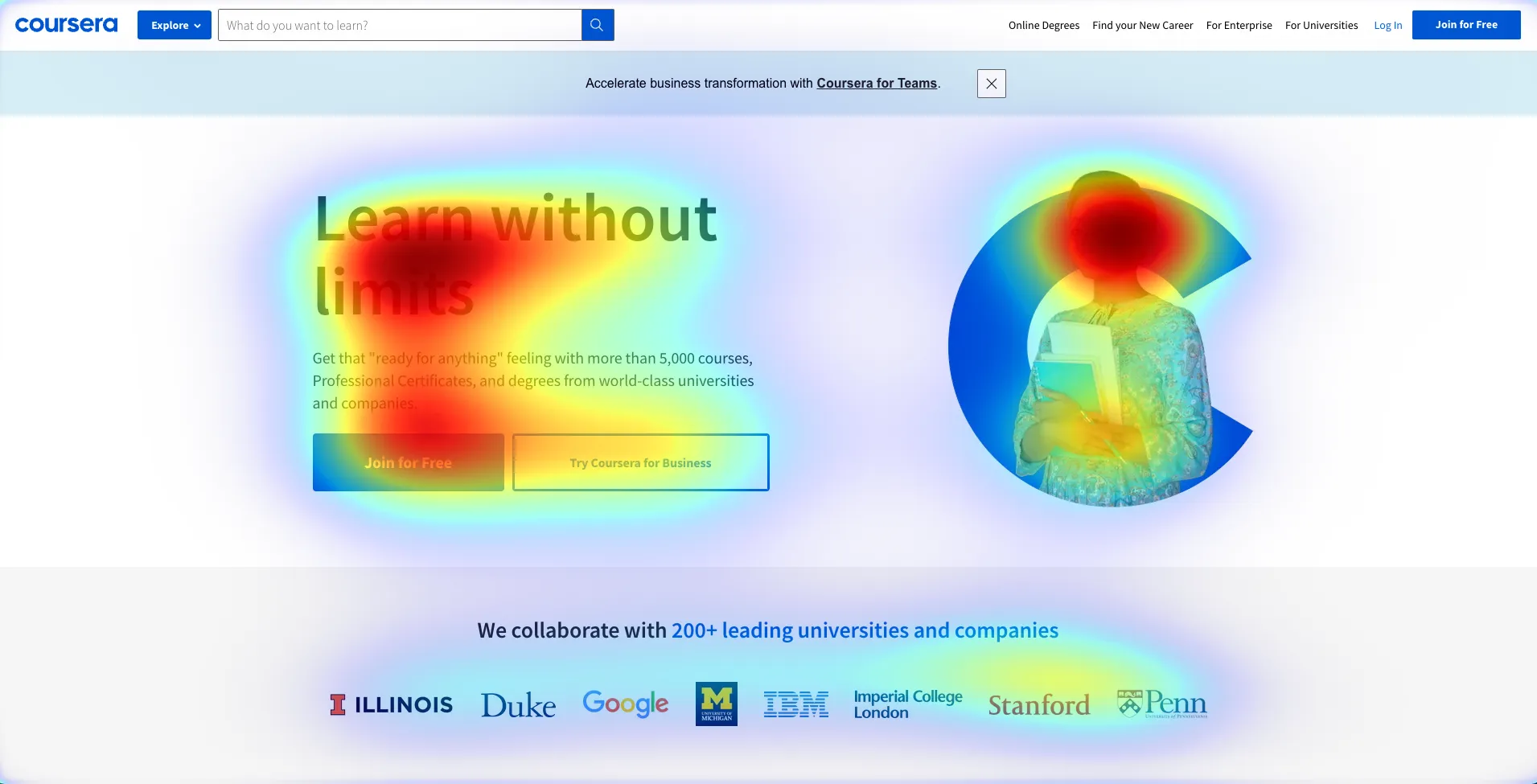Click the Coursera logo in header
This screenshot has height=784, width=1537.
pyautogui.click(x=66, y=25)
